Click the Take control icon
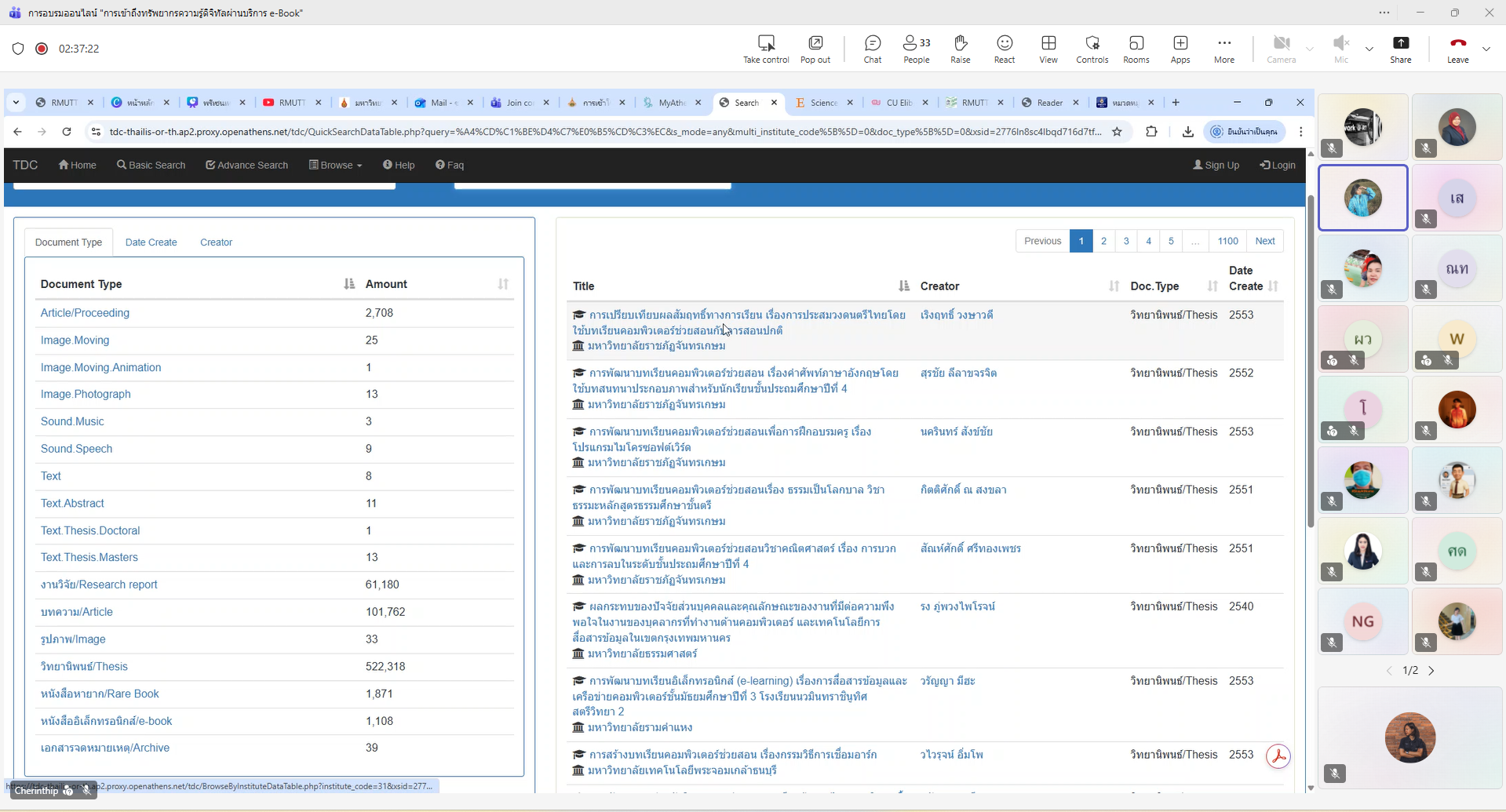Viewport: 1506px width, 812px height. pos(766,49)
